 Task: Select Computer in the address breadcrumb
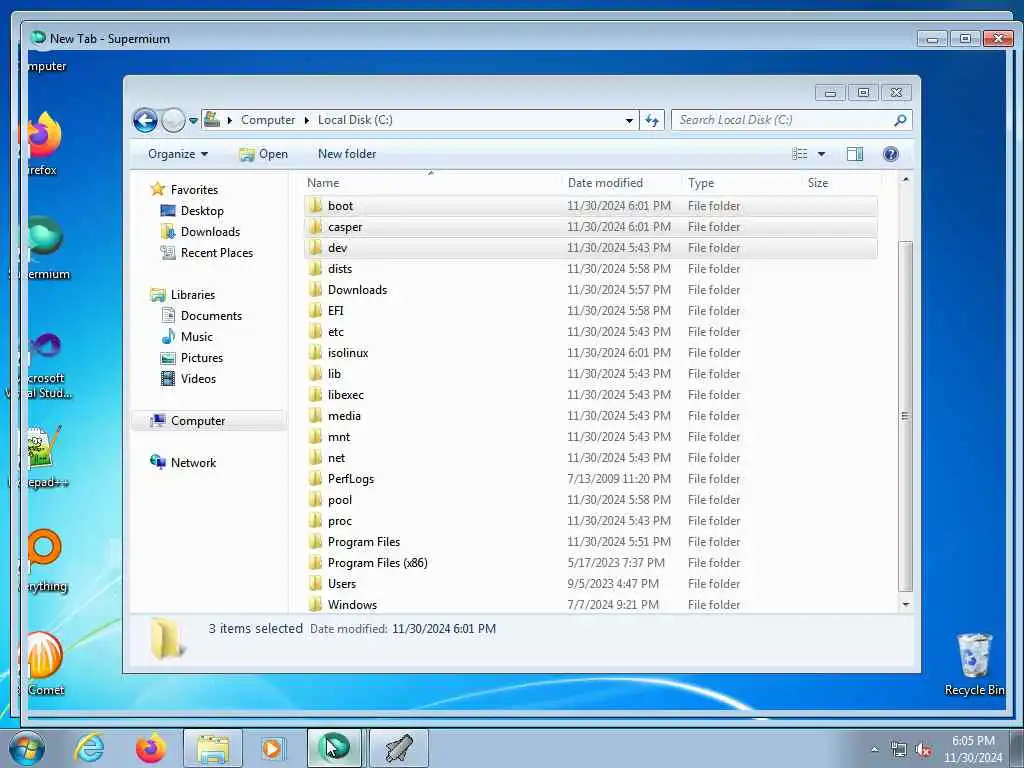coord(268,120)
